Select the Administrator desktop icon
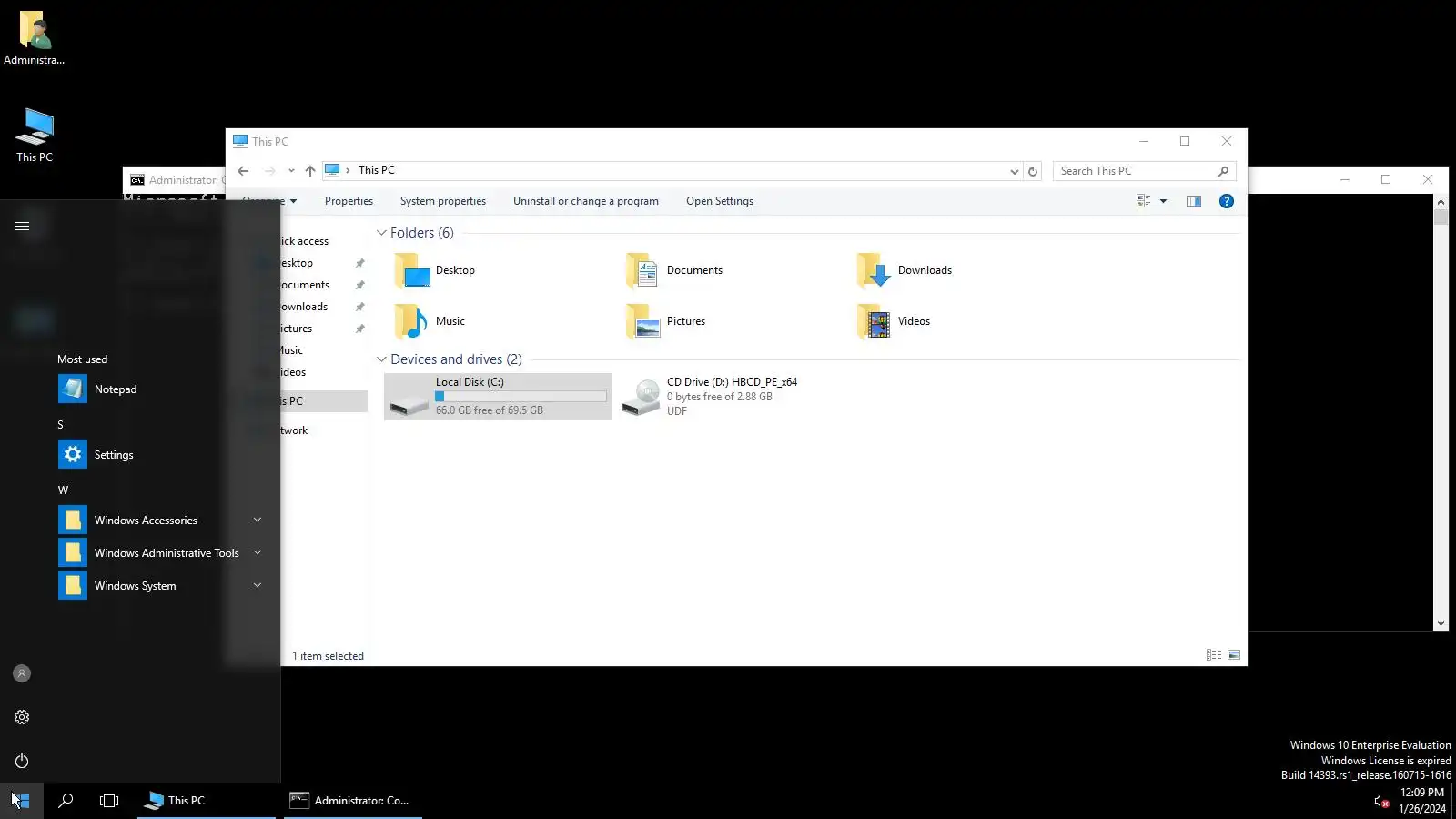 (x=35, y=38)
